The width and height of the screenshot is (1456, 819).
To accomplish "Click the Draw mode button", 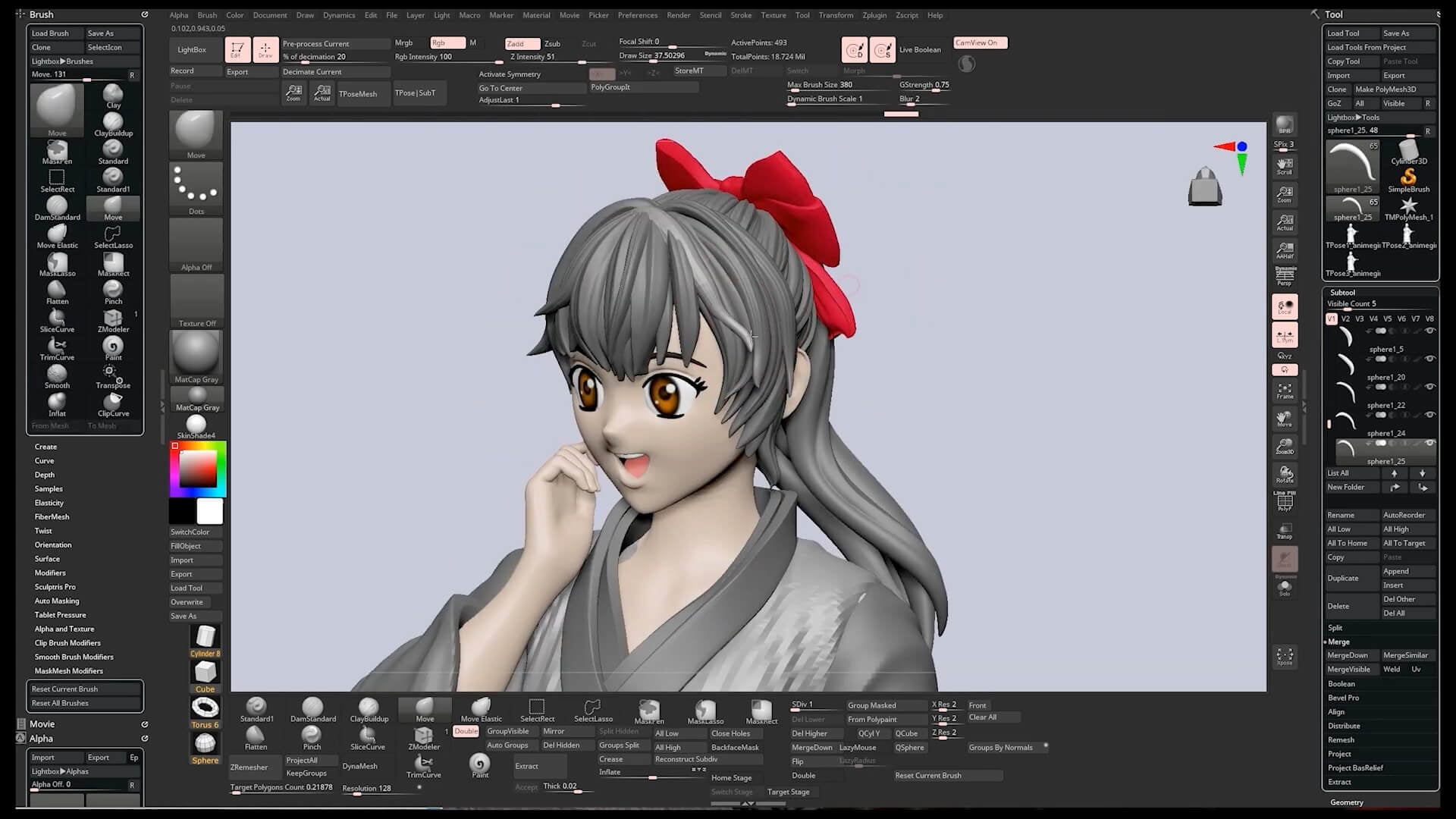I will (265, 49).
